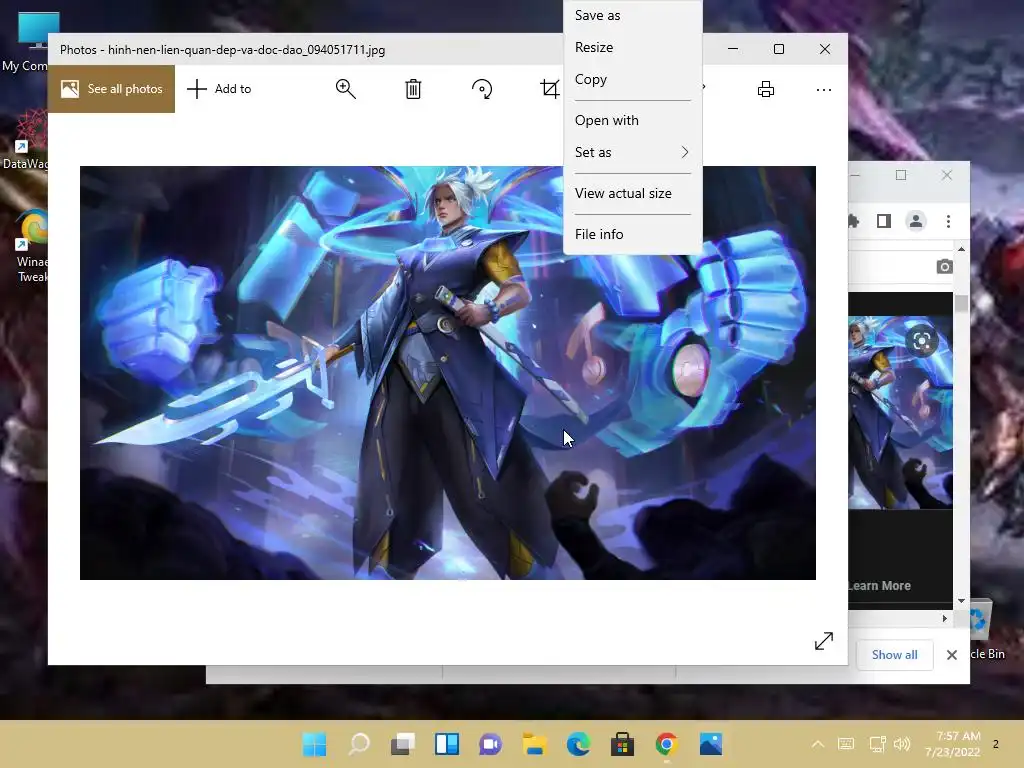1024x768 pixels.
Task: Click the main displayed photo
Action: (447, 373)
